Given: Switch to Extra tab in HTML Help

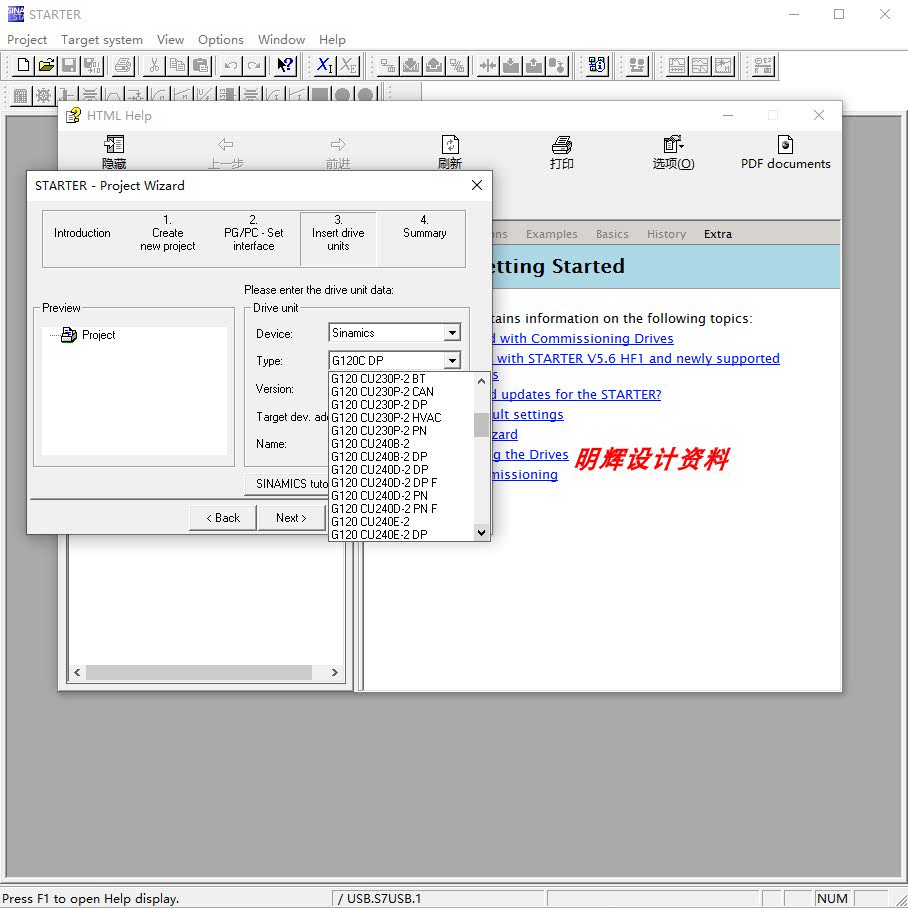Looking at the screenshot, I should (717, 234).
